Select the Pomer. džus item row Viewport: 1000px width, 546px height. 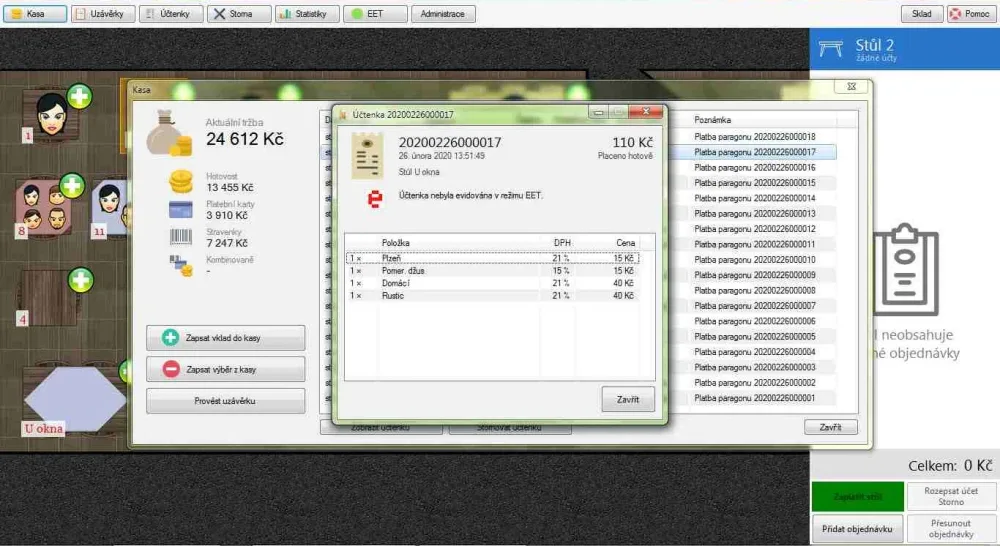point(492,270)
